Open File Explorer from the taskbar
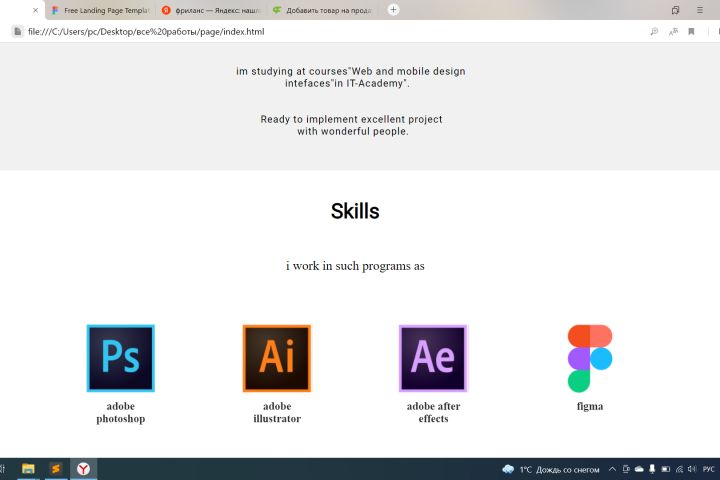 pos(28,469)
